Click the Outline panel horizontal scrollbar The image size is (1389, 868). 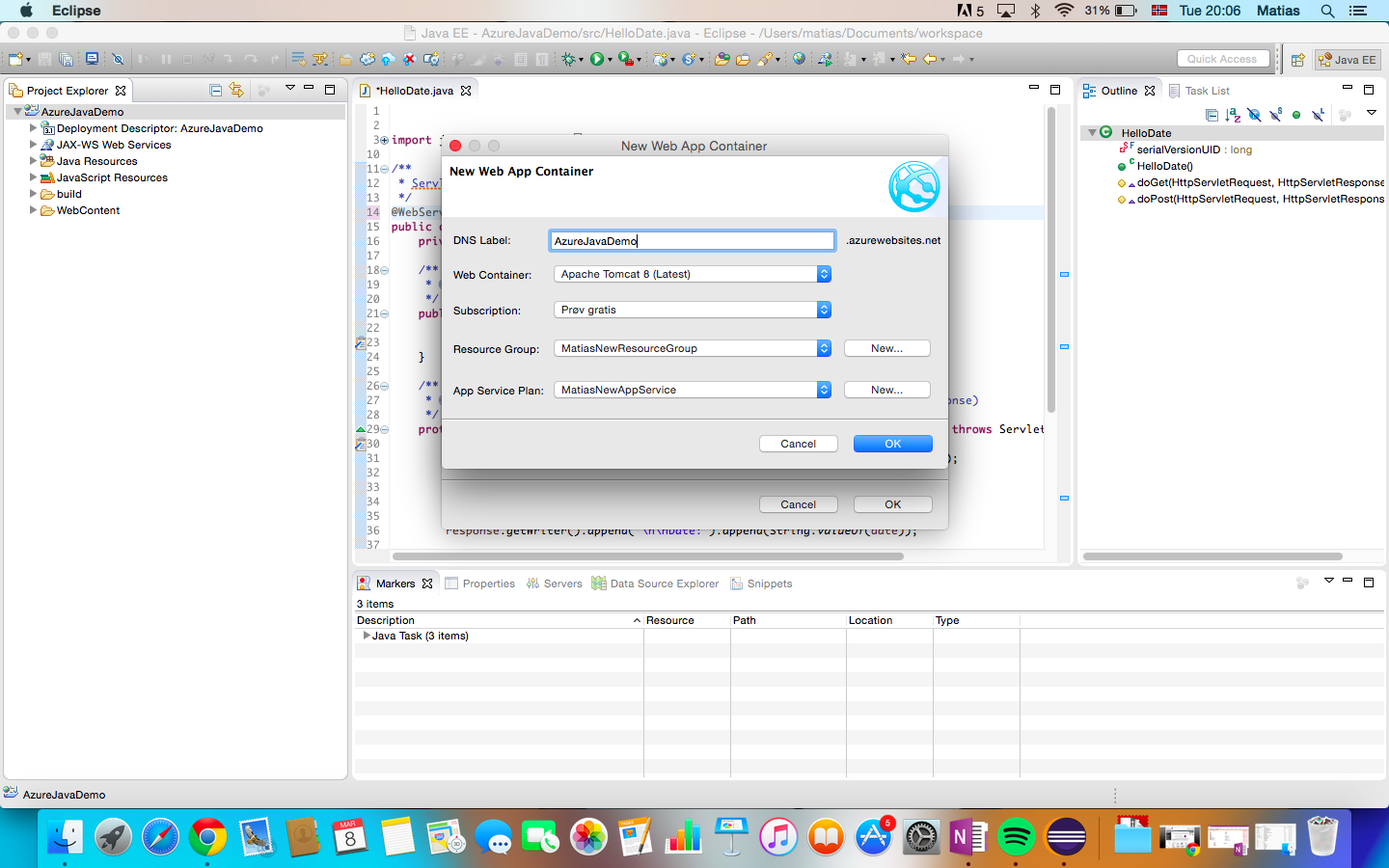(x=1212, y=556)
